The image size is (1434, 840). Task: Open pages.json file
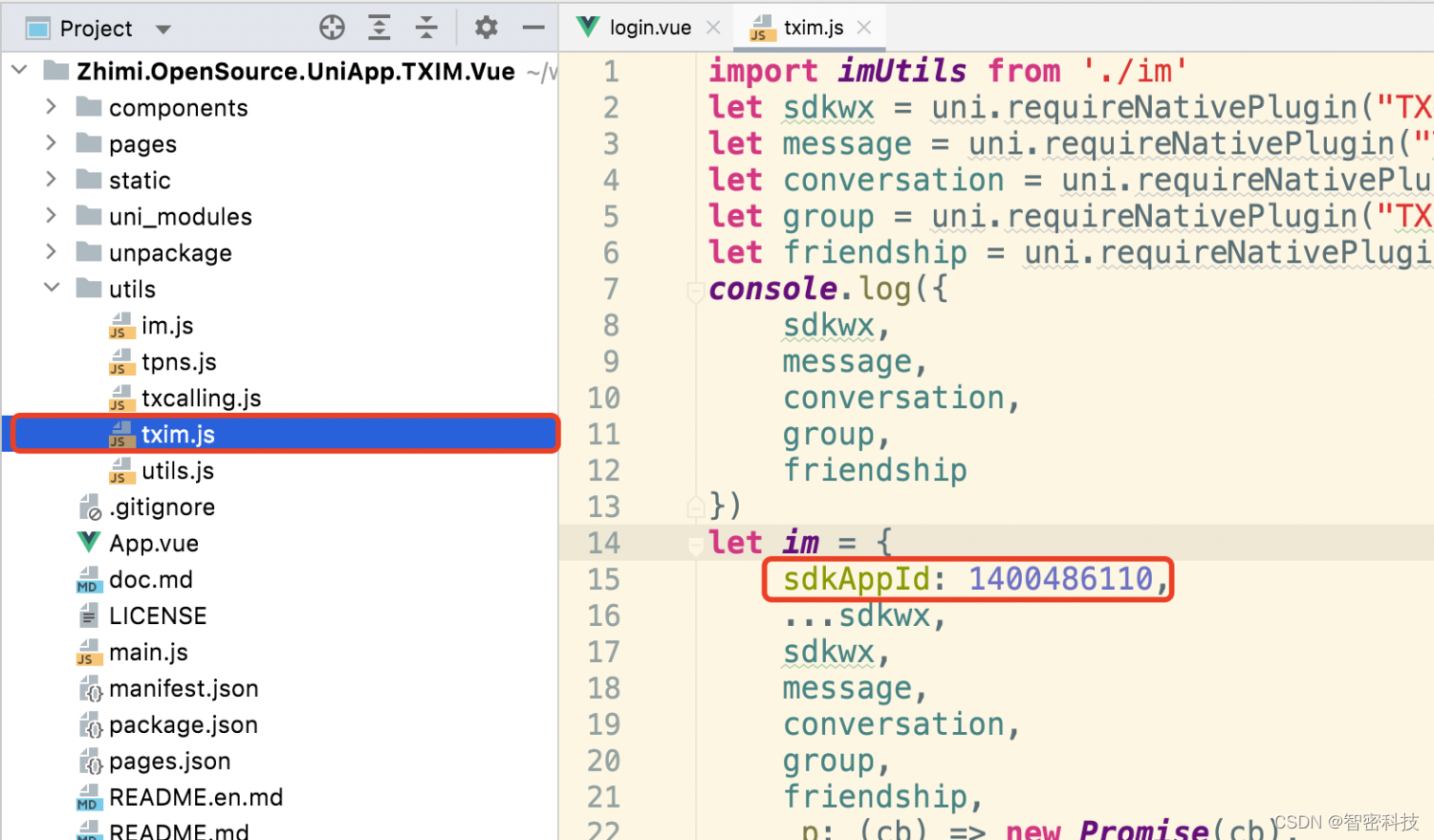(170, 762)
